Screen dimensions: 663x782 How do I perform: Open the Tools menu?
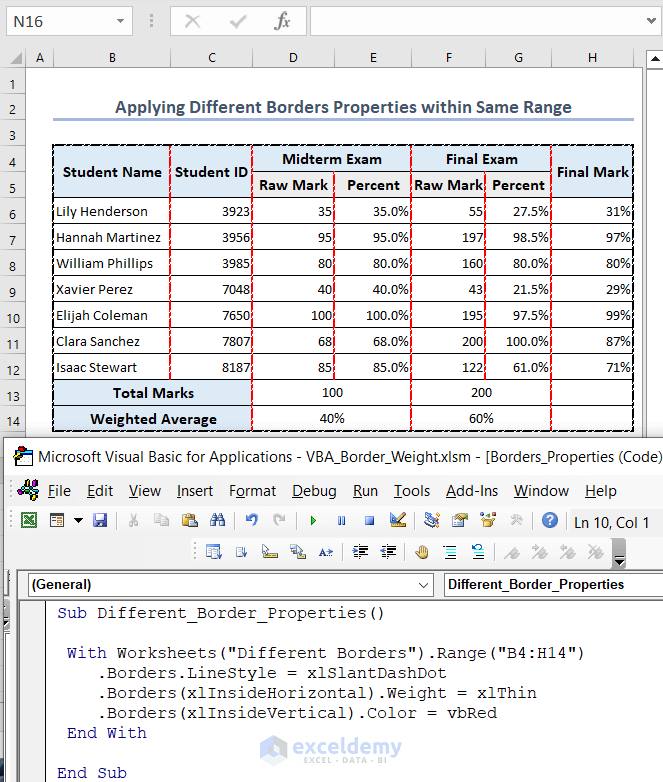point(412,491)
